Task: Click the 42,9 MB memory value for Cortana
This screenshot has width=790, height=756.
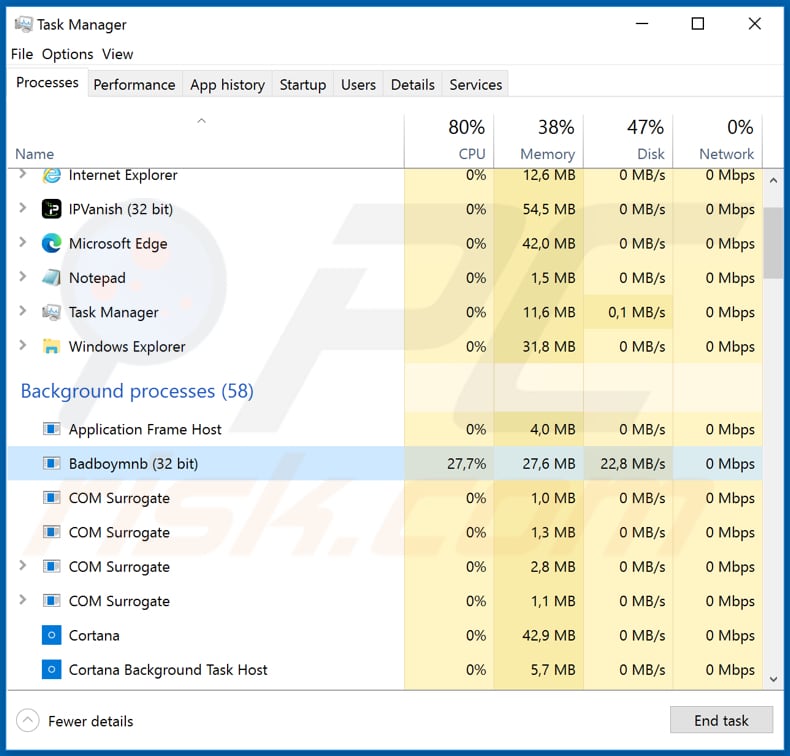Action: pos(549,635)
